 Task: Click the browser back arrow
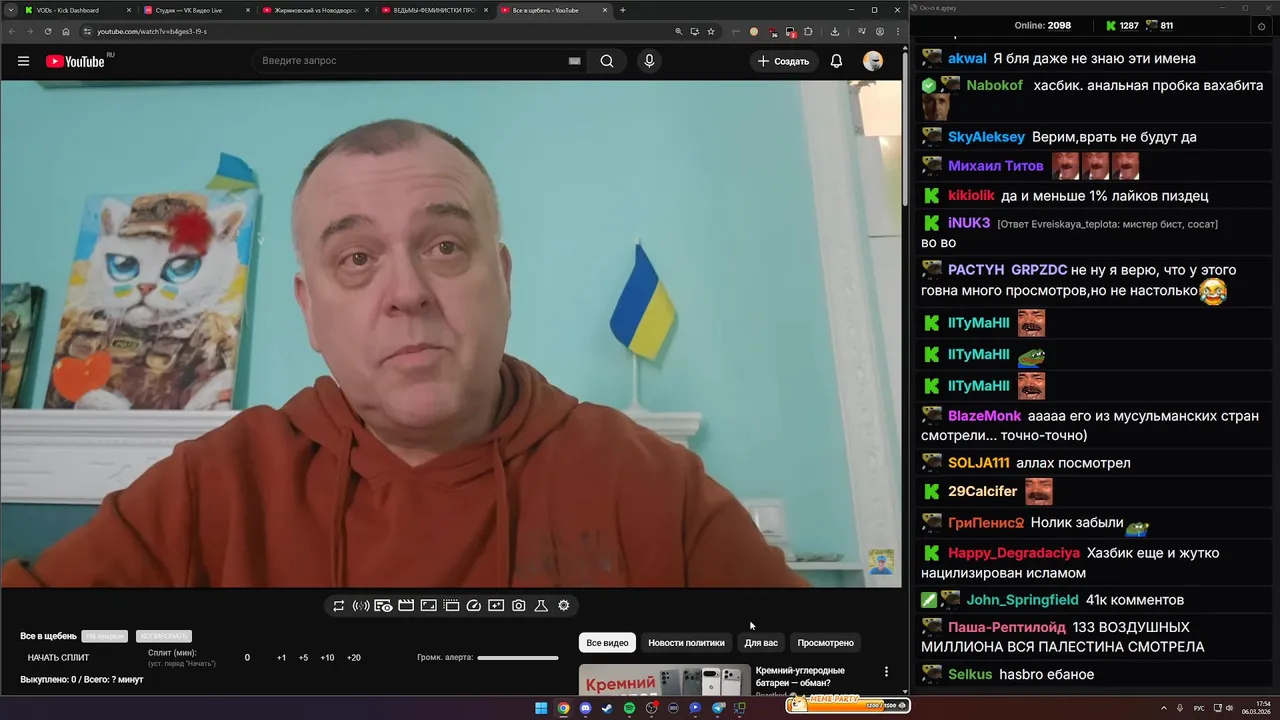(11, 31)
